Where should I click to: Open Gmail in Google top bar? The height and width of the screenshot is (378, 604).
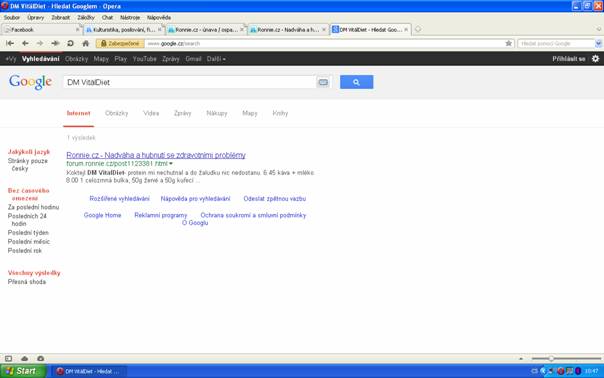point(193,59)
